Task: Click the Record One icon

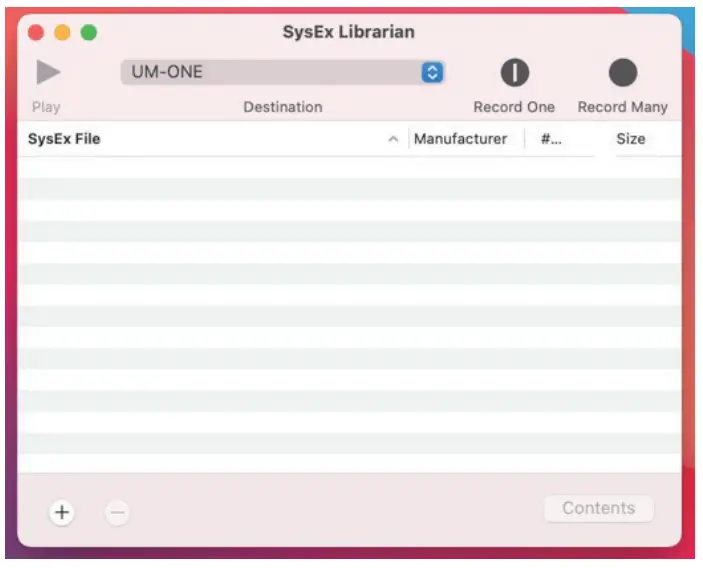Action: coord(515,72)
